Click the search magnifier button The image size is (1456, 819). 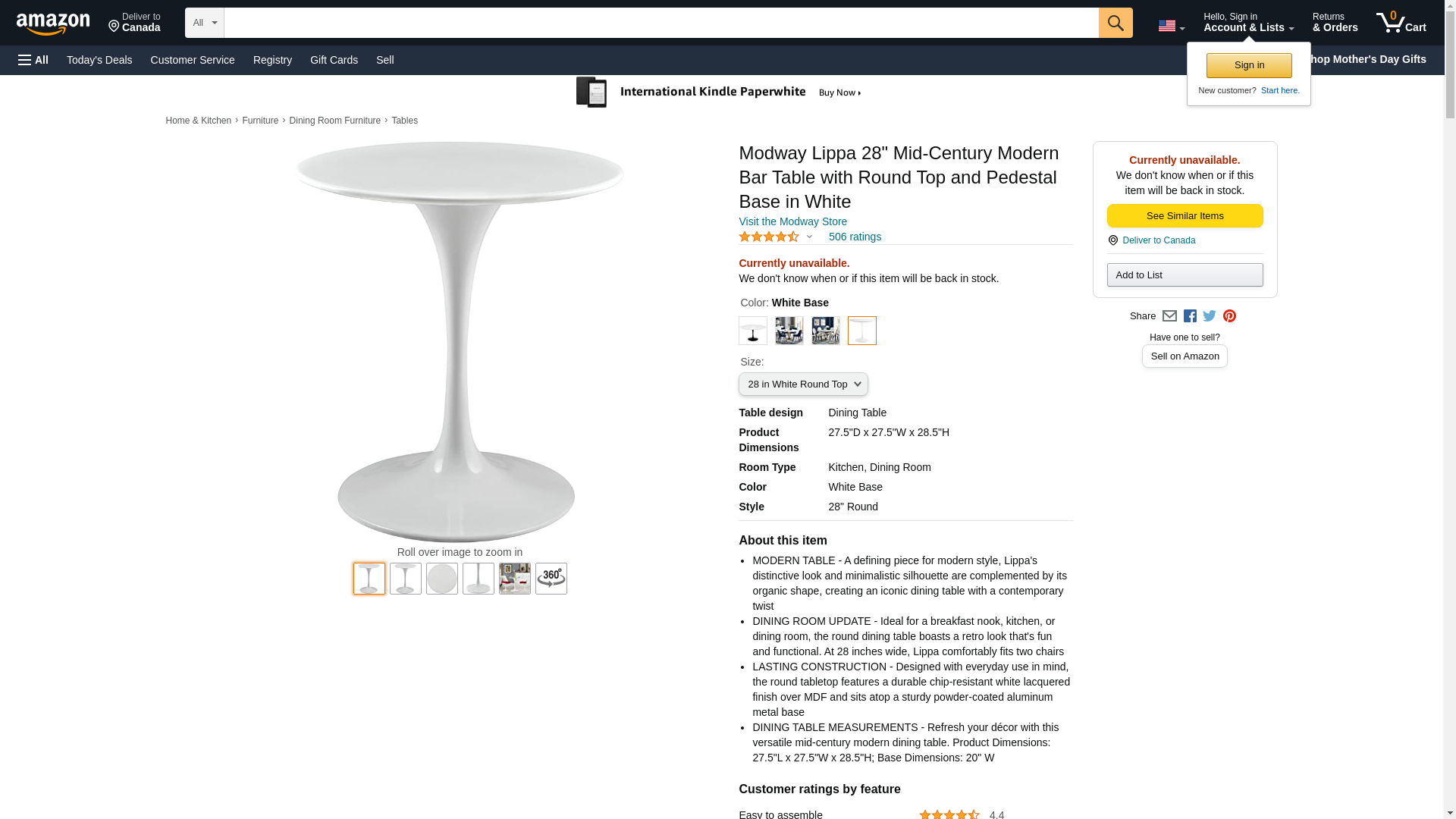click(1115, 23)
